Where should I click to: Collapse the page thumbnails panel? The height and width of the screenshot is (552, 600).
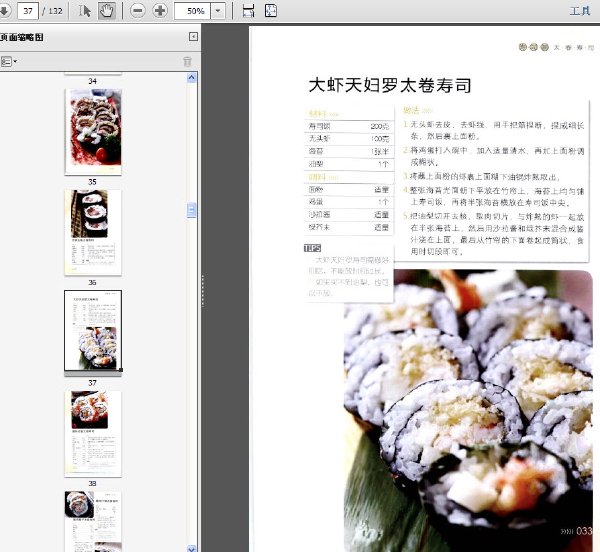193,36
